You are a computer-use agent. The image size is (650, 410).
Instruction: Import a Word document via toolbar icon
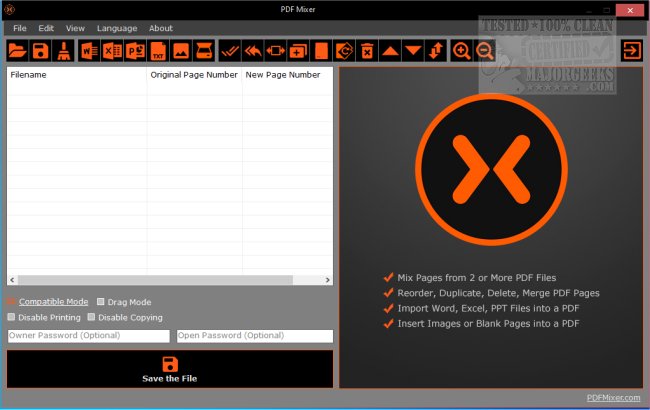(x=90, y=51)
